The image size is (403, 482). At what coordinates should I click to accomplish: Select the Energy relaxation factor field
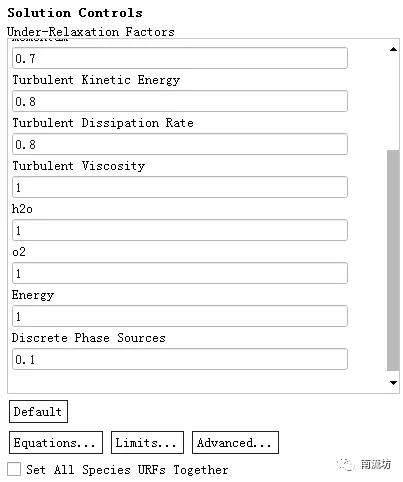point(180,316)
